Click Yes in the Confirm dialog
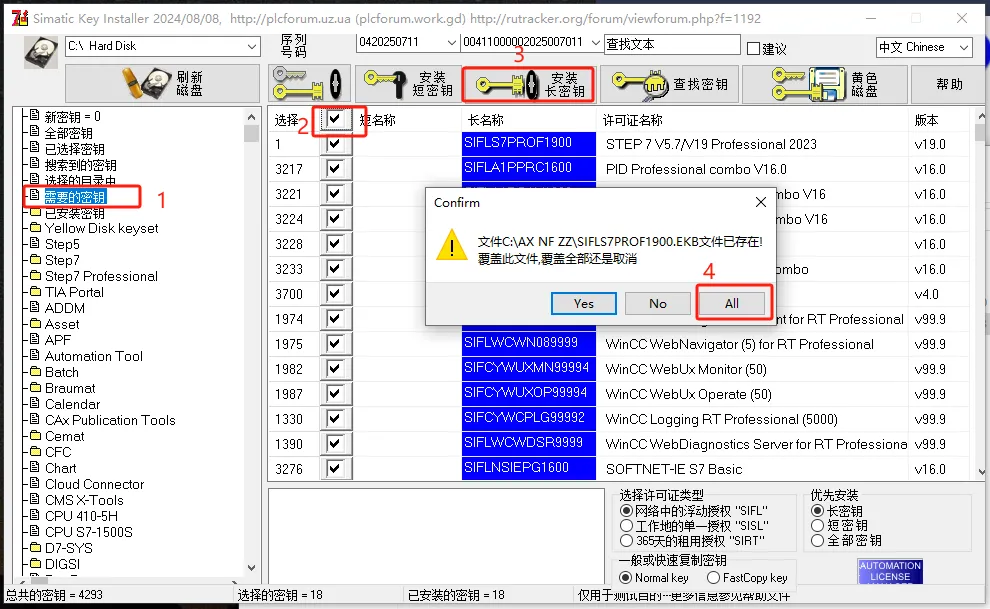The width and height of the screenshot is (990, 609). coord(583,304)
